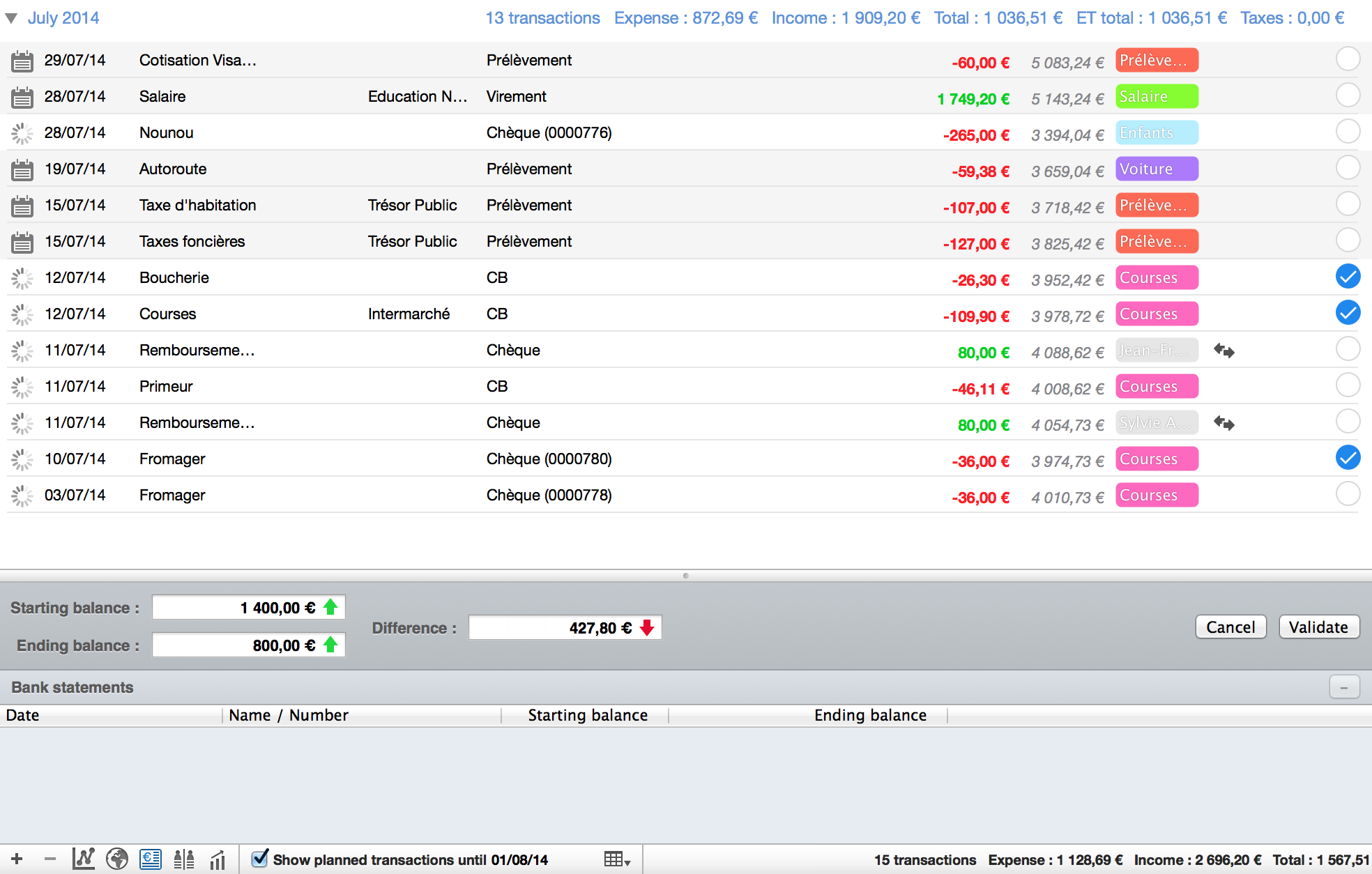Click transfer arrows icon on Sylvie A row

tap(1224, 423)
